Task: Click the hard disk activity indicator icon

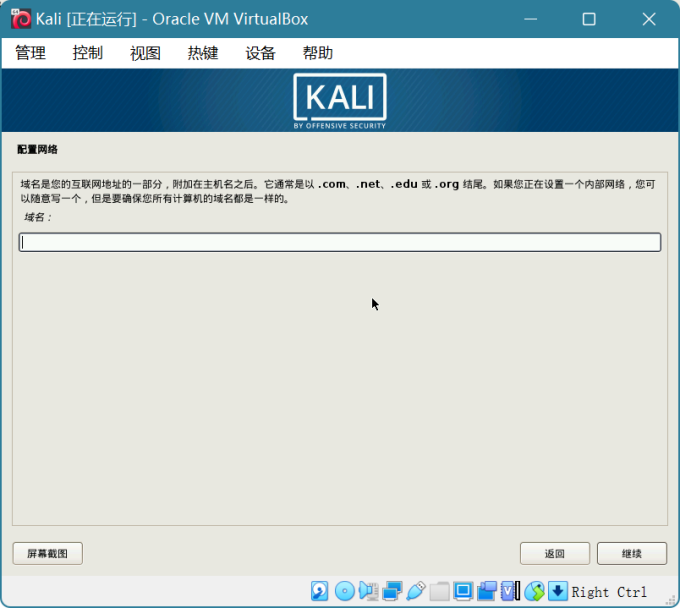Action: [x=320, y=591]
